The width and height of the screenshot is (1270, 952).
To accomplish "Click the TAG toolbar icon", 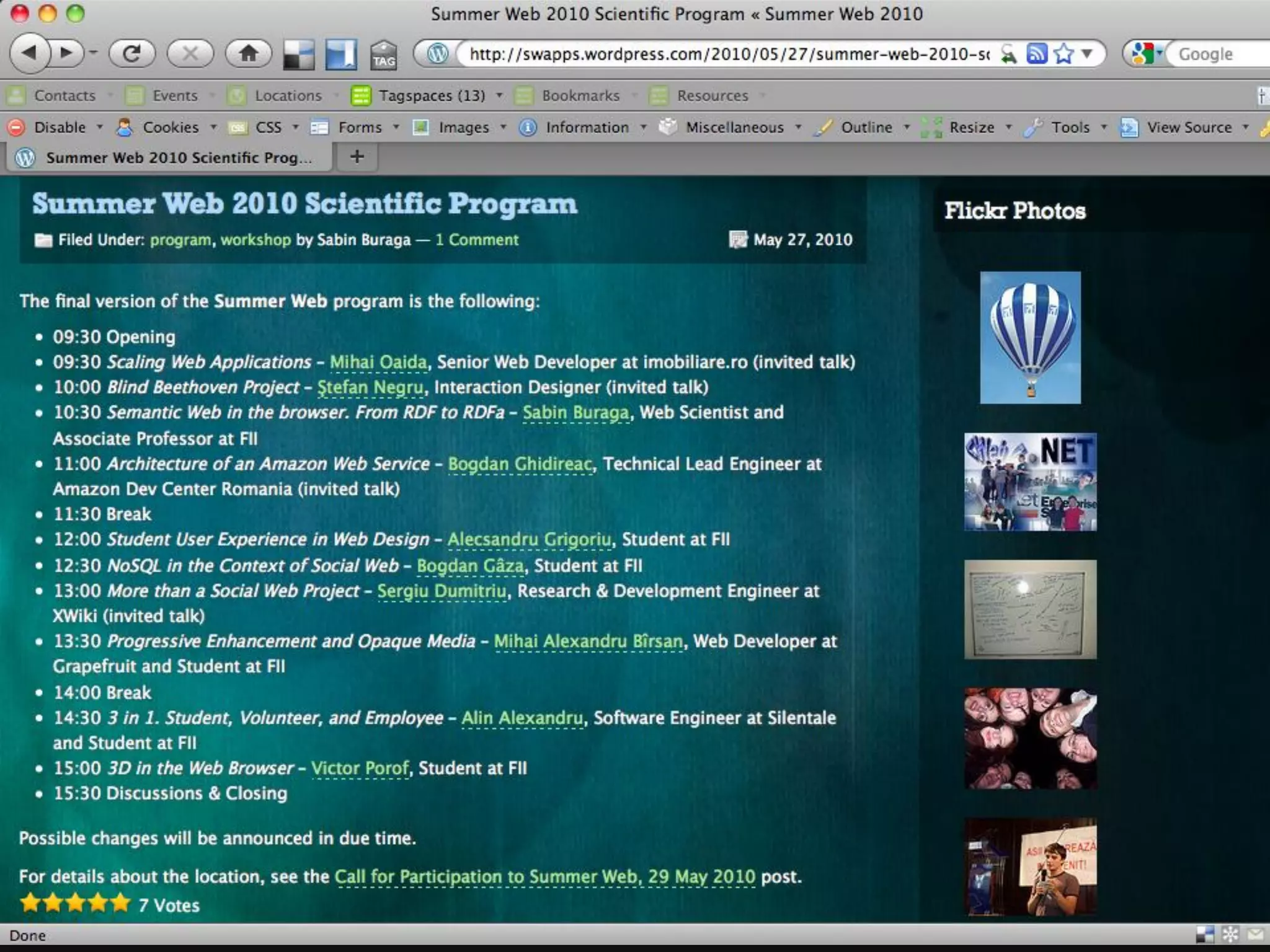I will click(x=384, y=55).
